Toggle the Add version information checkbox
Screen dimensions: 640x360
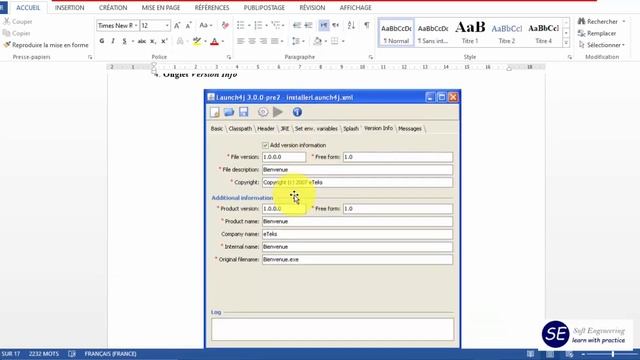(265, 145)
